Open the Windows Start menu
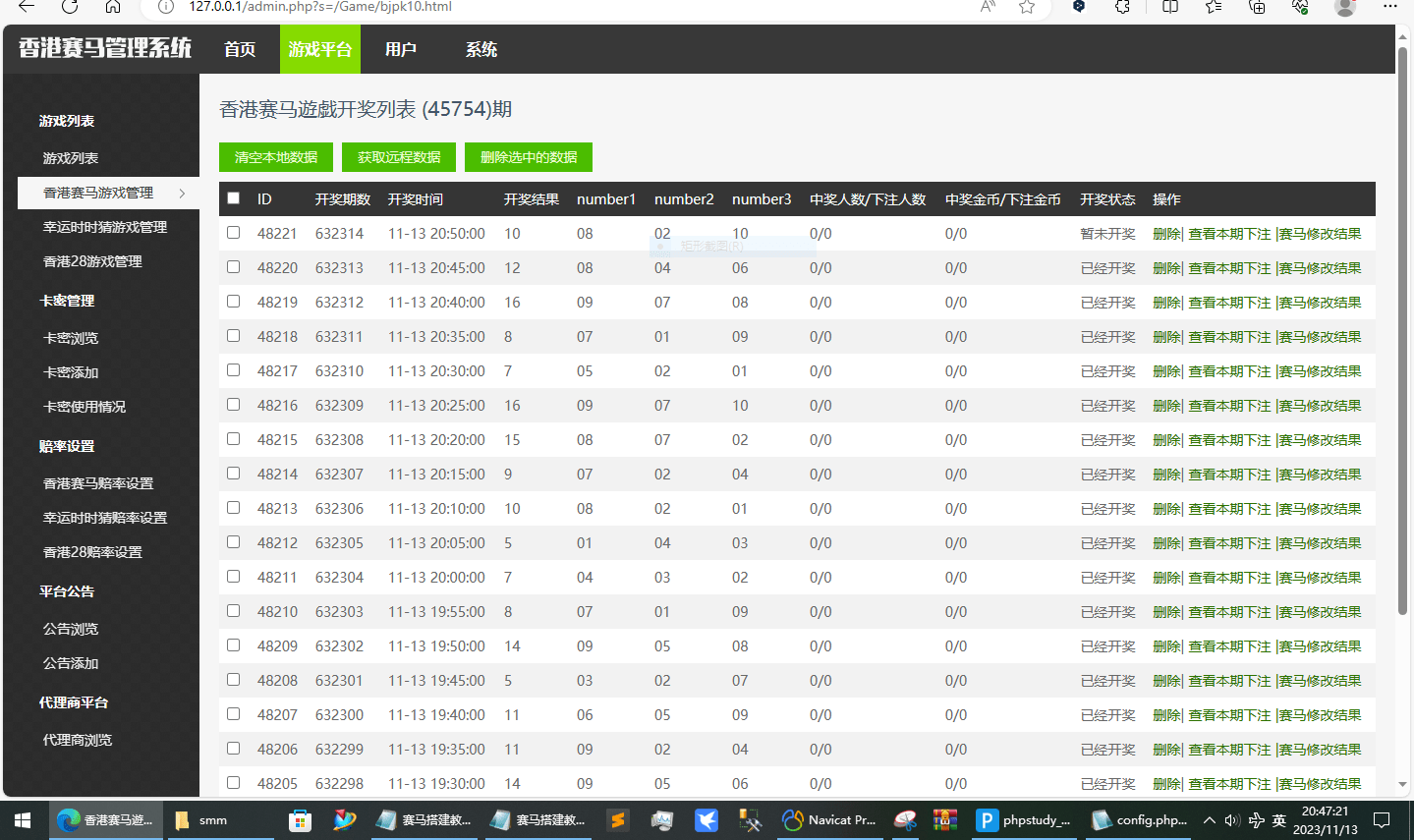Image resolution: width=1414 pixels, height=840 pixels. (23, 819)
